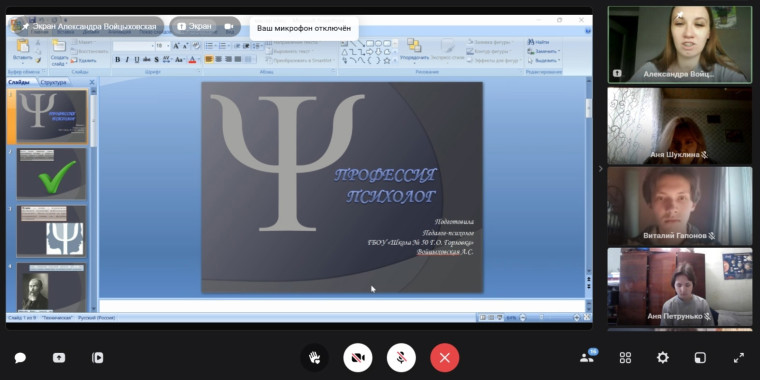Unmute microphone with the mic toggle

pos(401,358)
